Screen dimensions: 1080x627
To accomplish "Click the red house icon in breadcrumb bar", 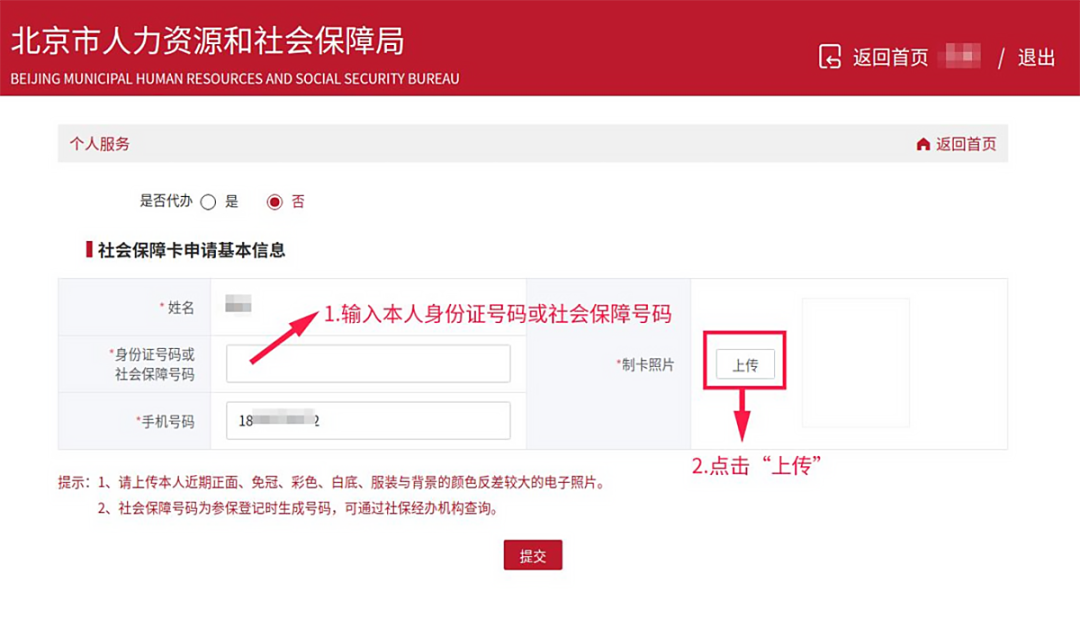I will point(923,144).
